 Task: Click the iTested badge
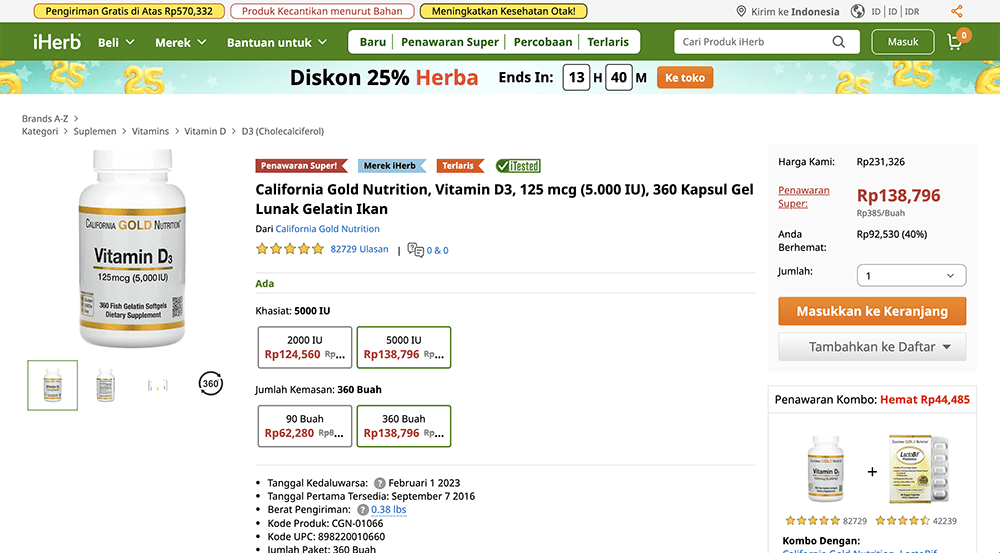(517, 166)
